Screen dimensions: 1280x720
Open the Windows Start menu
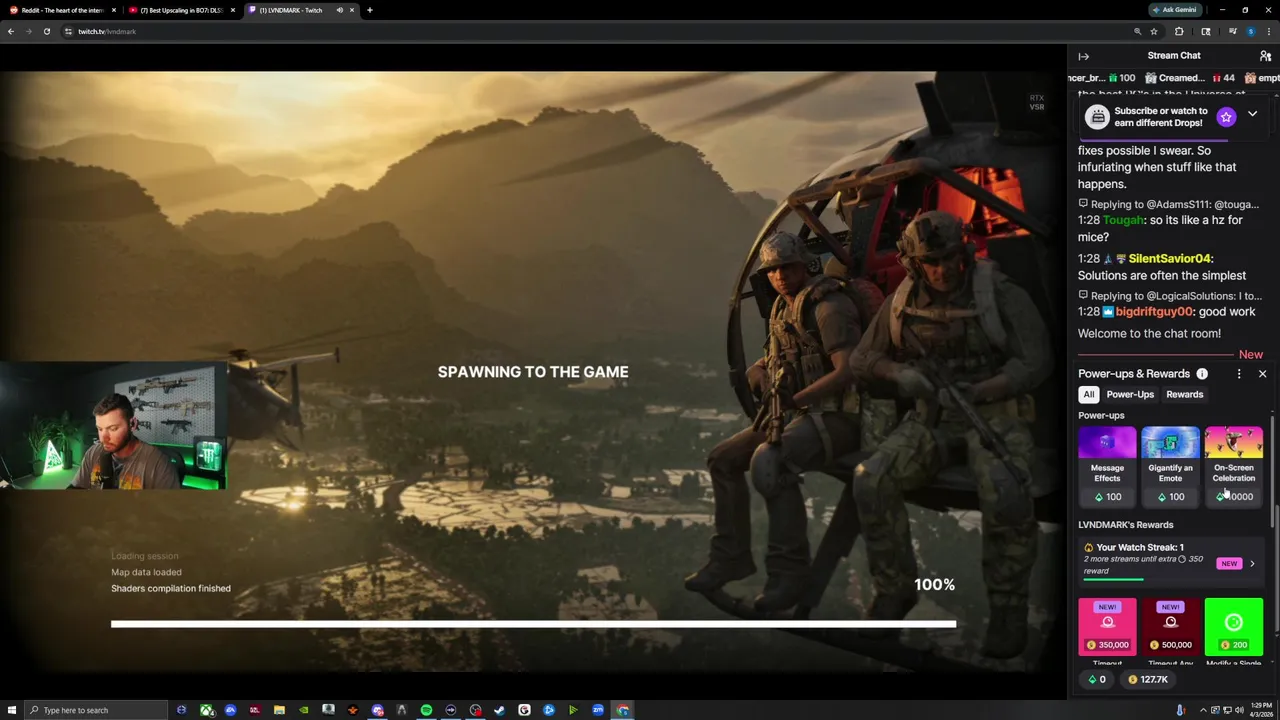[x=12, y=710]
